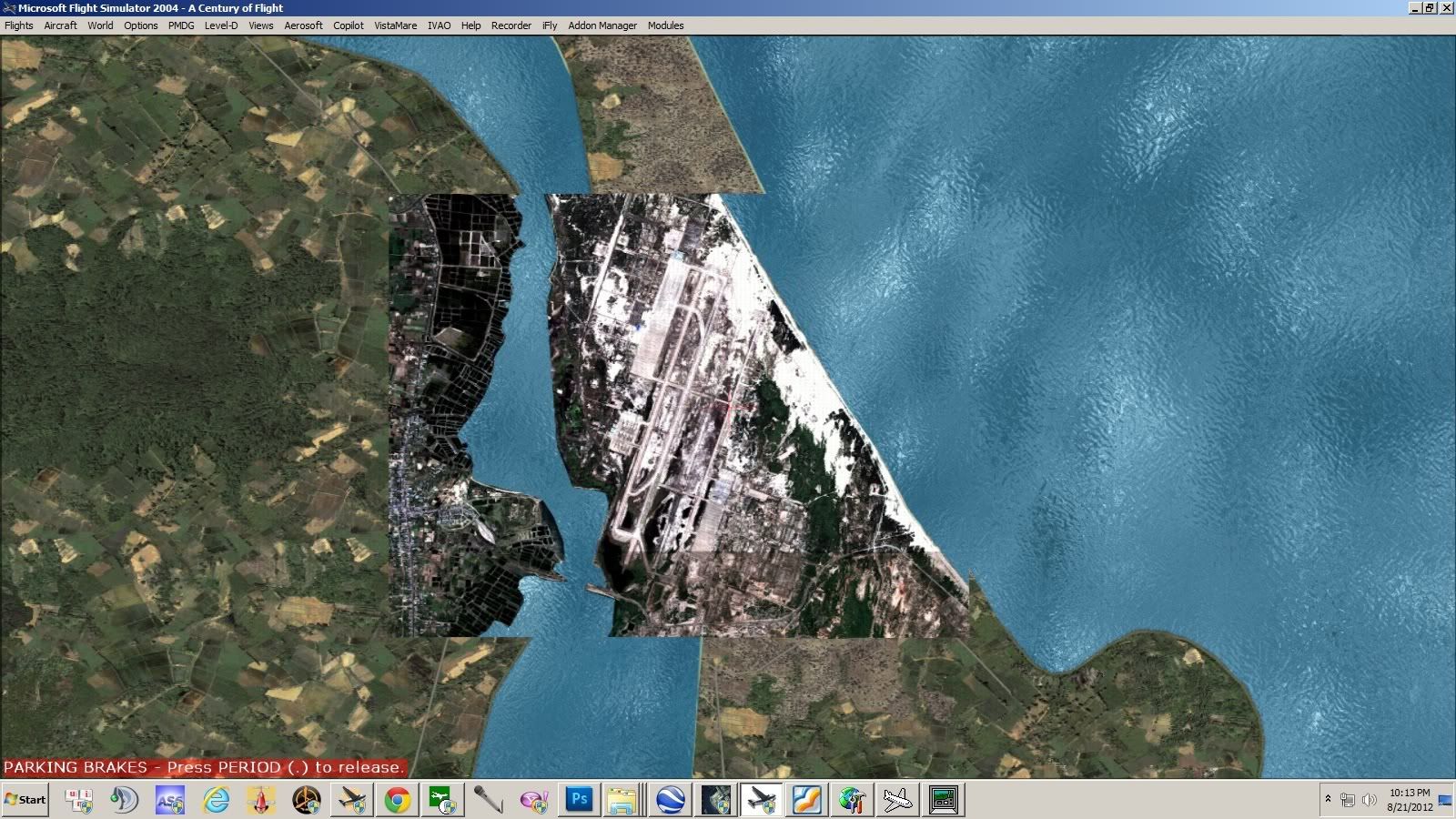The image size is (1456, 819).
Task: Click the TeamSpeak icon in the taskbar
Action: click(x=123, y=801)
